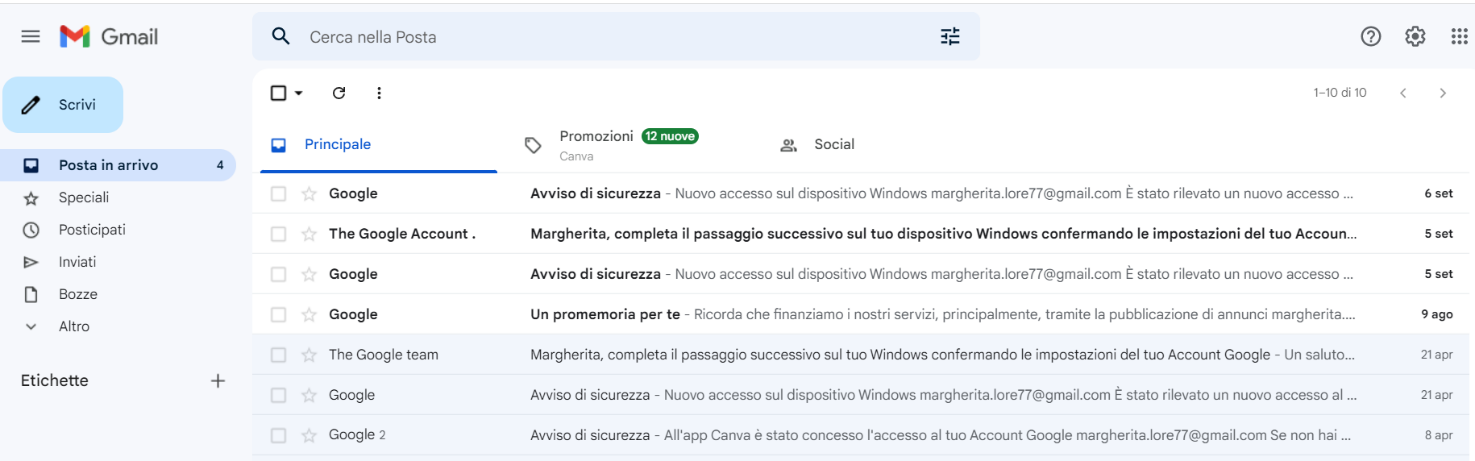
Task: Select The Google team email checkbox
Action: [279, 355]
